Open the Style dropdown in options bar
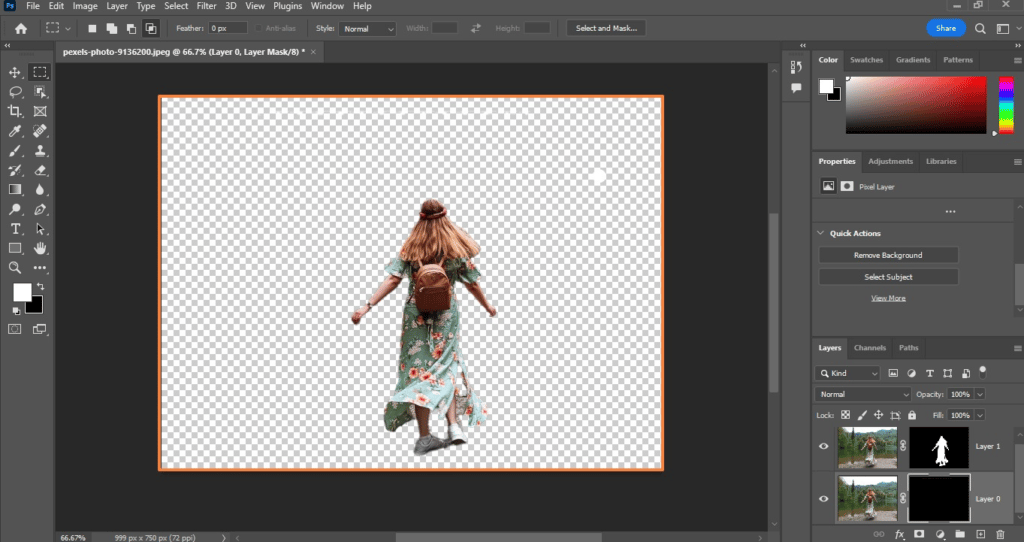 (369, 29)
